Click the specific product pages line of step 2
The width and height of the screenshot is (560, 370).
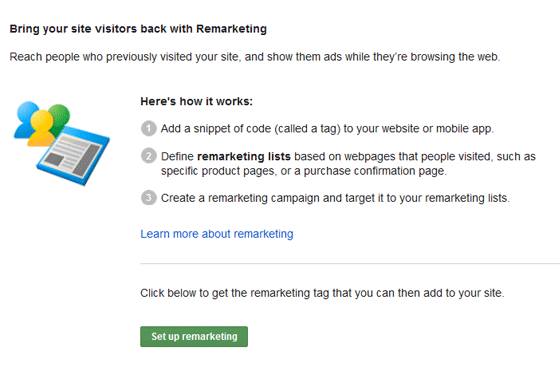pyautogui.click(x=304, y=171)
